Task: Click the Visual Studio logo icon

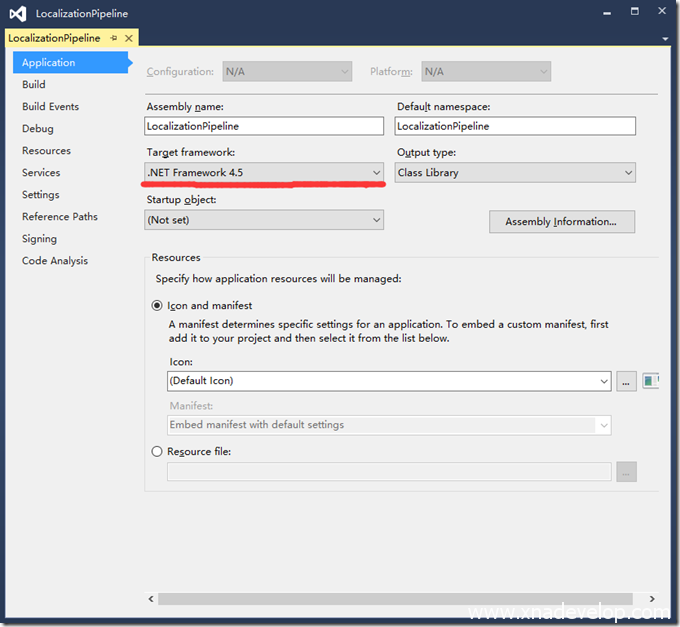Action: [17, 14]
